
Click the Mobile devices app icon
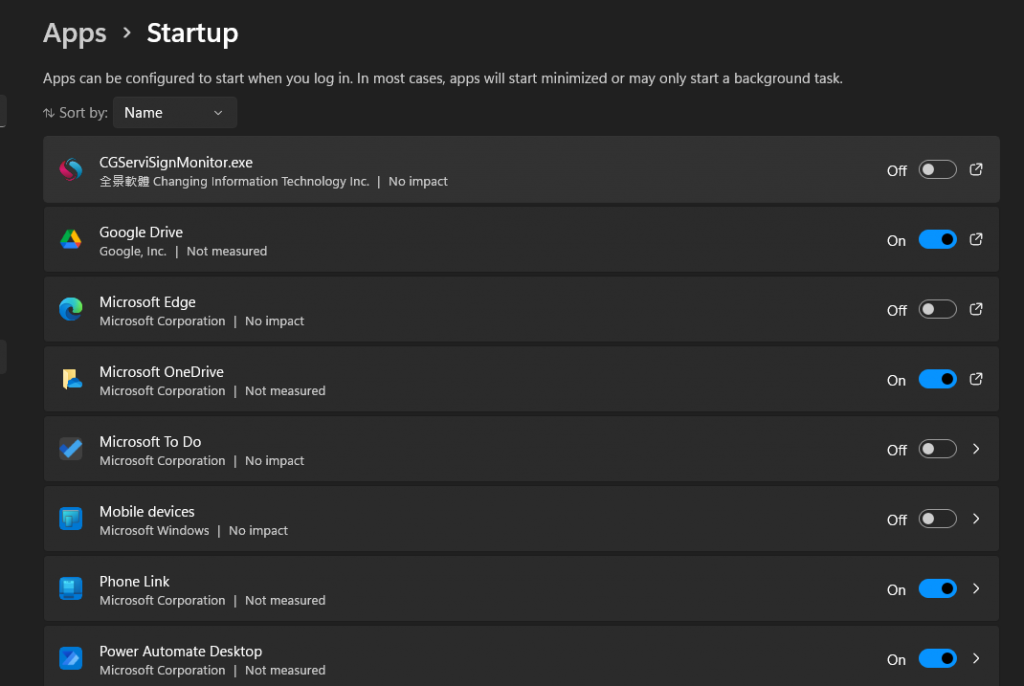[x=70, y=520]
